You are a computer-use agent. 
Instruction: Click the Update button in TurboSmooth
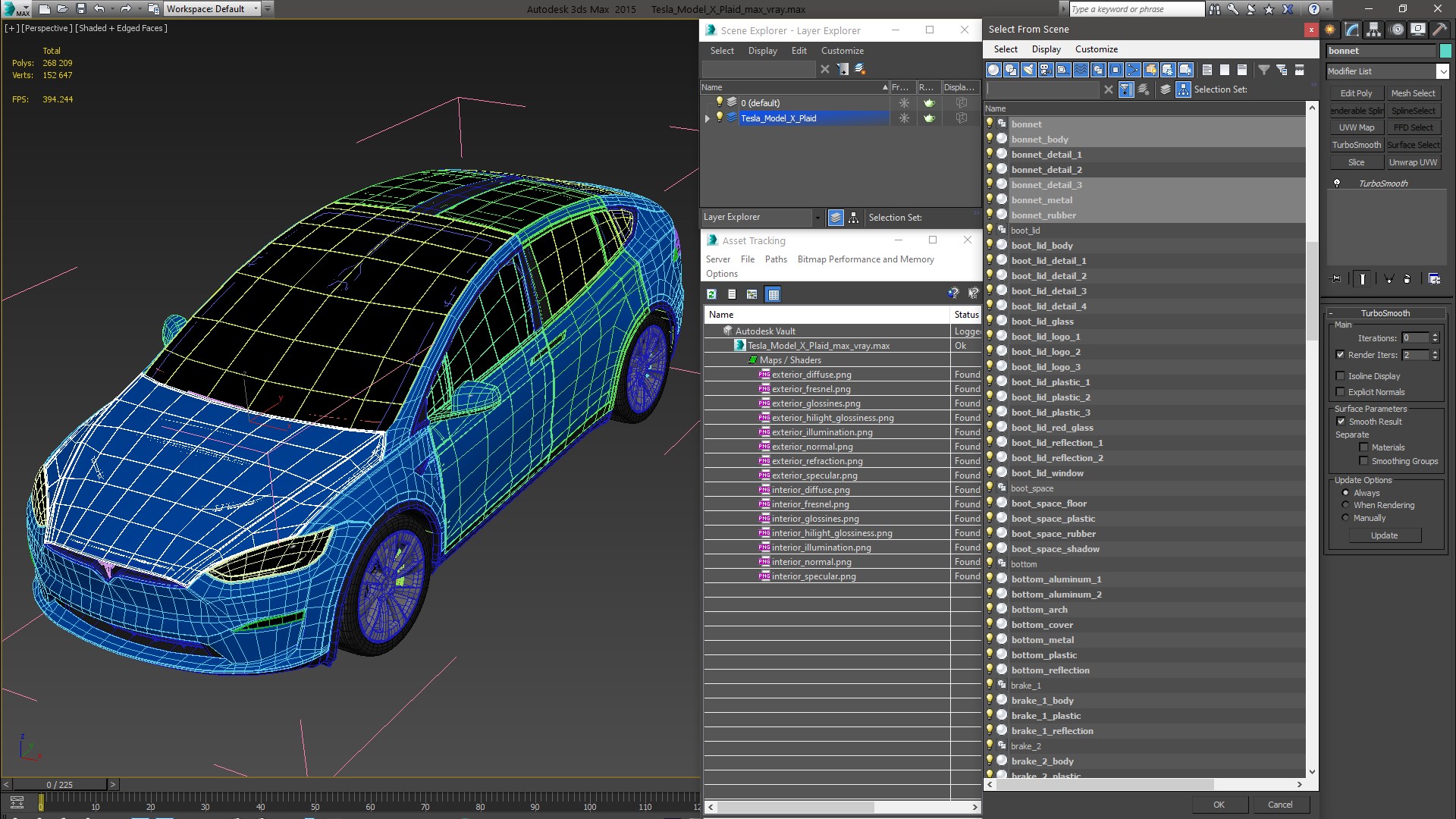pyautogui.click(x=1384, y=535)
